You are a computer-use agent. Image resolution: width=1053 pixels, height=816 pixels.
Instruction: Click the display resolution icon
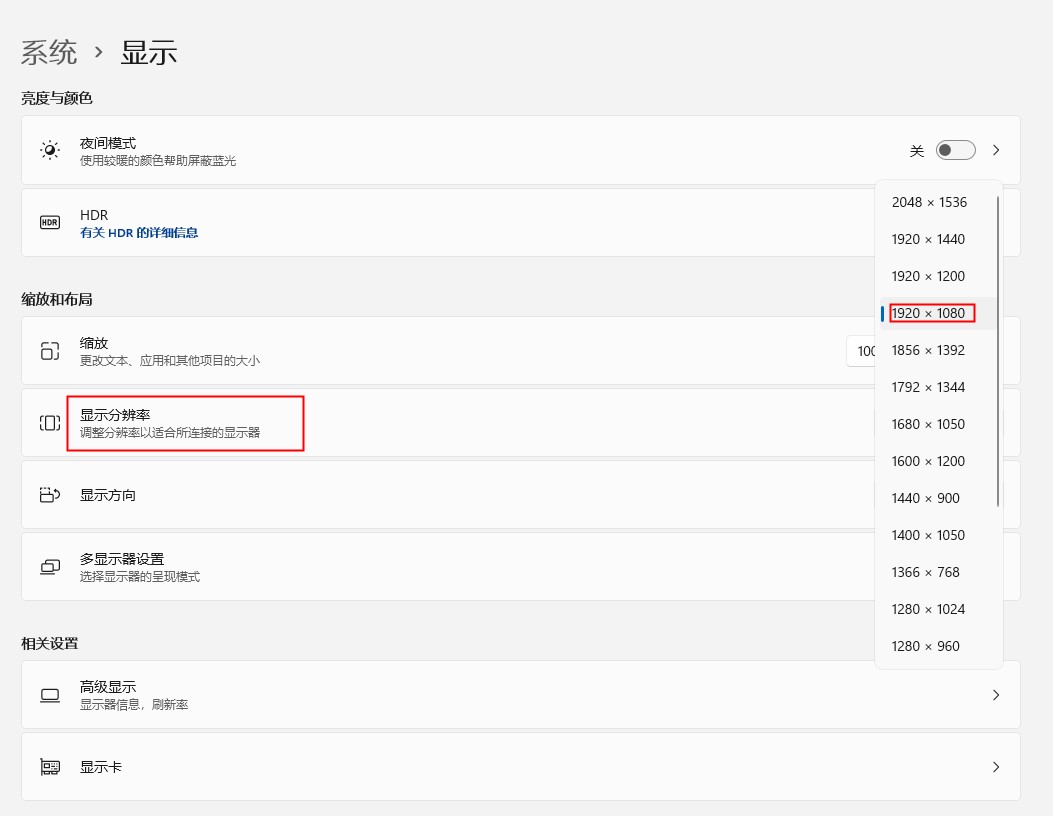point(50,423)
